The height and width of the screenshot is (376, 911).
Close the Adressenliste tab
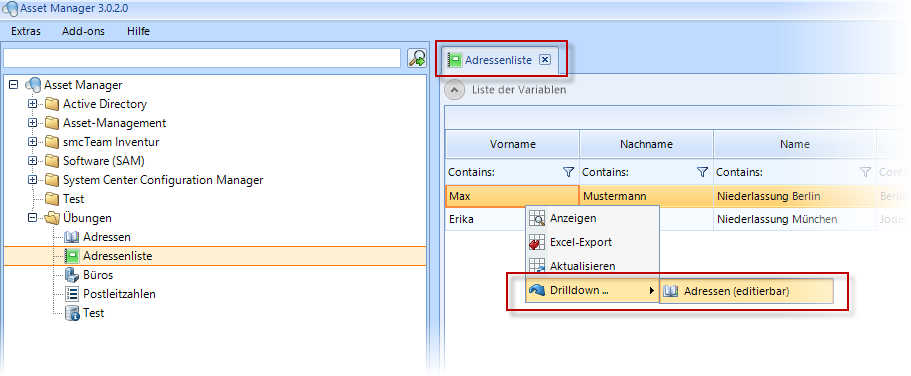point(544,59)
